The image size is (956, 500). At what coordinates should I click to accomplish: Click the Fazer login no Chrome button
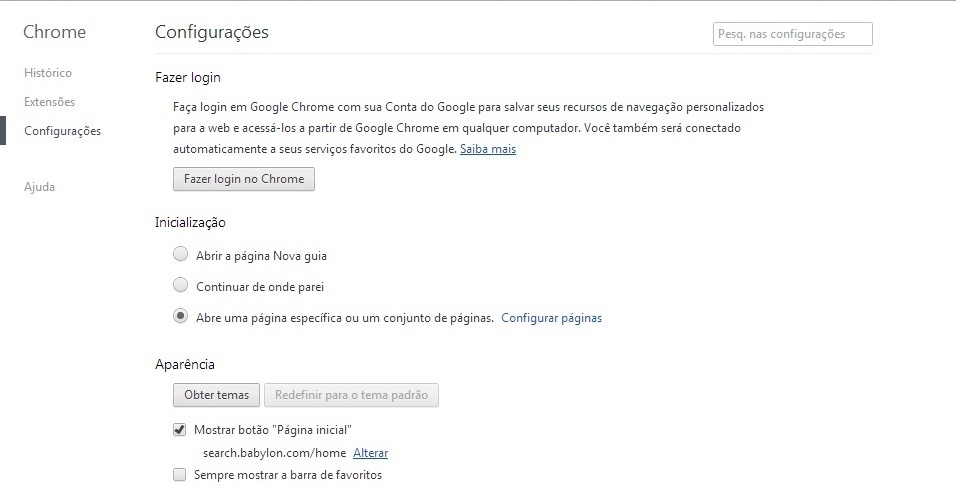point(244,179)
